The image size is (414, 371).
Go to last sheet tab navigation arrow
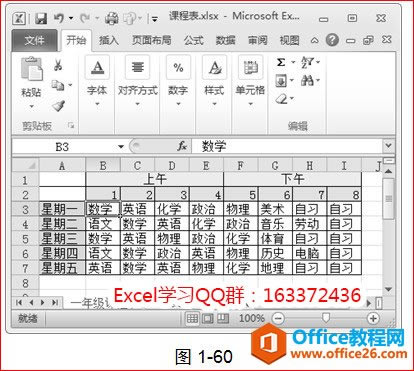click(54, 303)
